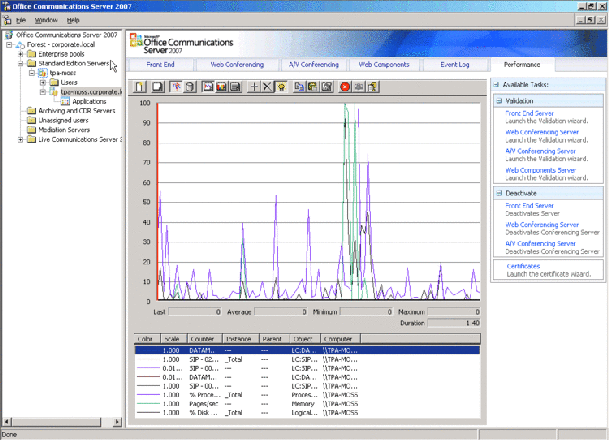Collapse the Standard Edition Servers node
This screenshot has height=440, width=609.
point(21,63)
